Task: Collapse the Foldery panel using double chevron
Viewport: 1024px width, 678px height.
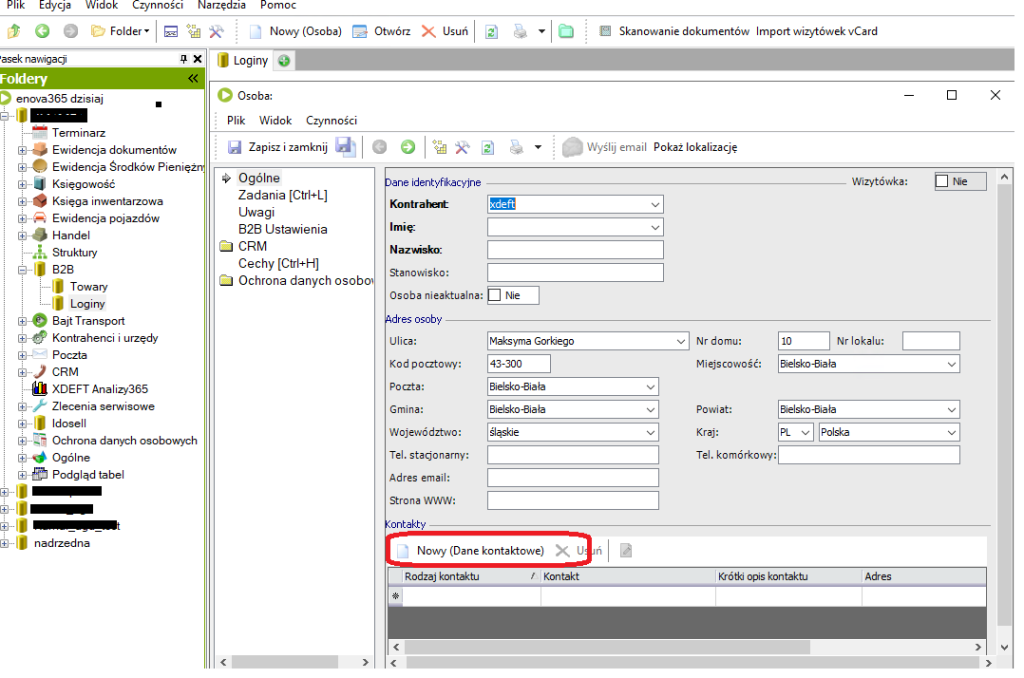Action: click(192, 79)
